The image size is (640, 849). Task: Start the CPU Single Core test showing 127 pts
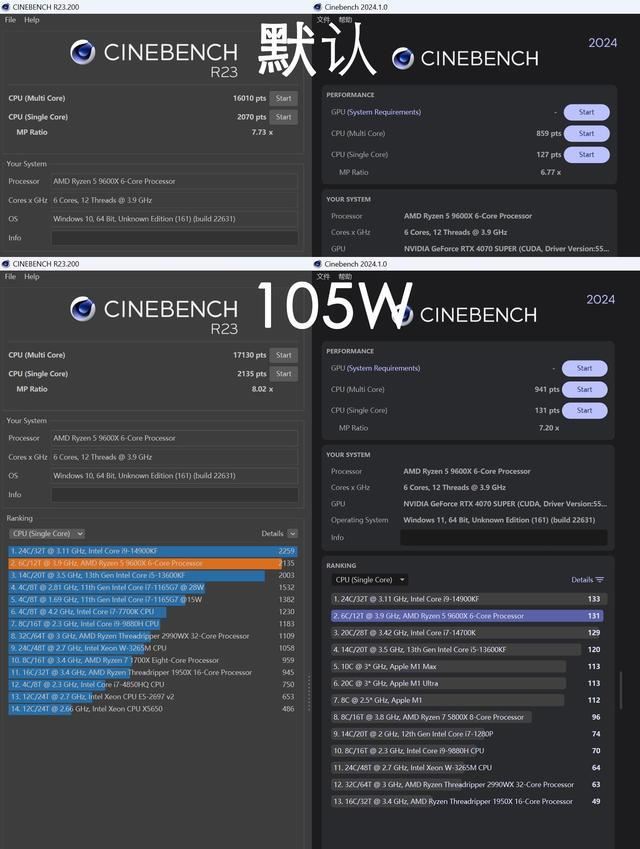[586, 154]
